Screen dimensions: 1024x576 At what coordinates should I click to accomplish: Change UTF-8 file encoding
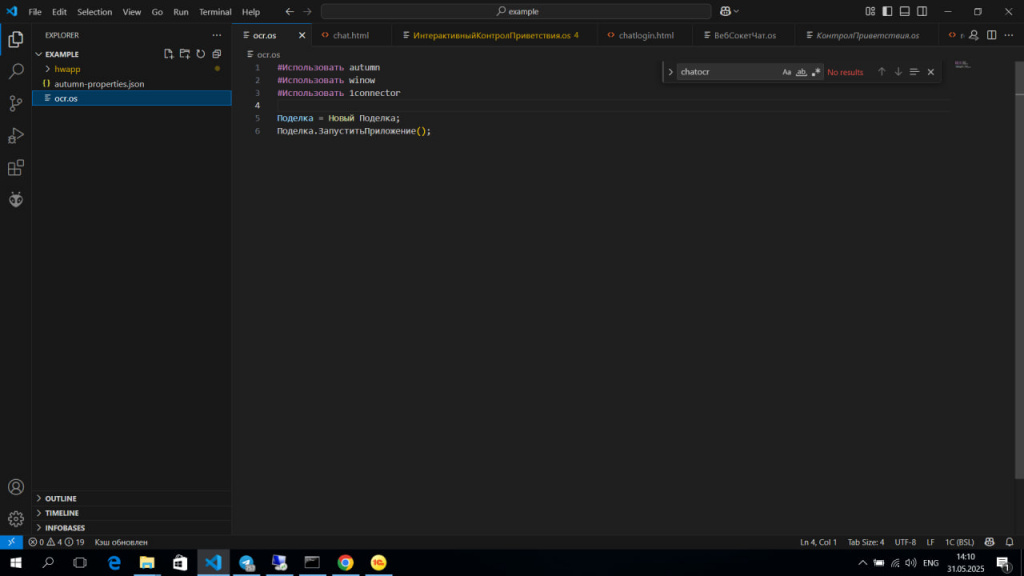tap(905, 542)
